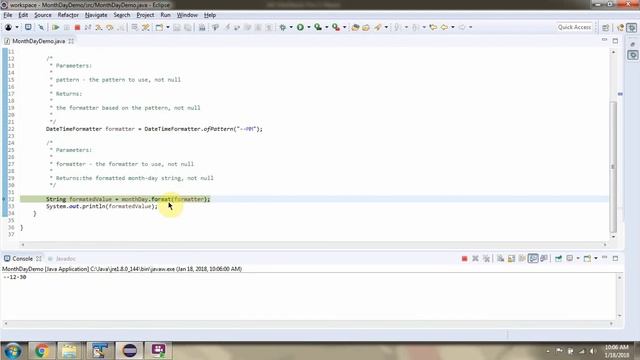Click the Resume green play toolbar icon
The width and height of the screenshot is (640, 360).
[x=55, y=27]
